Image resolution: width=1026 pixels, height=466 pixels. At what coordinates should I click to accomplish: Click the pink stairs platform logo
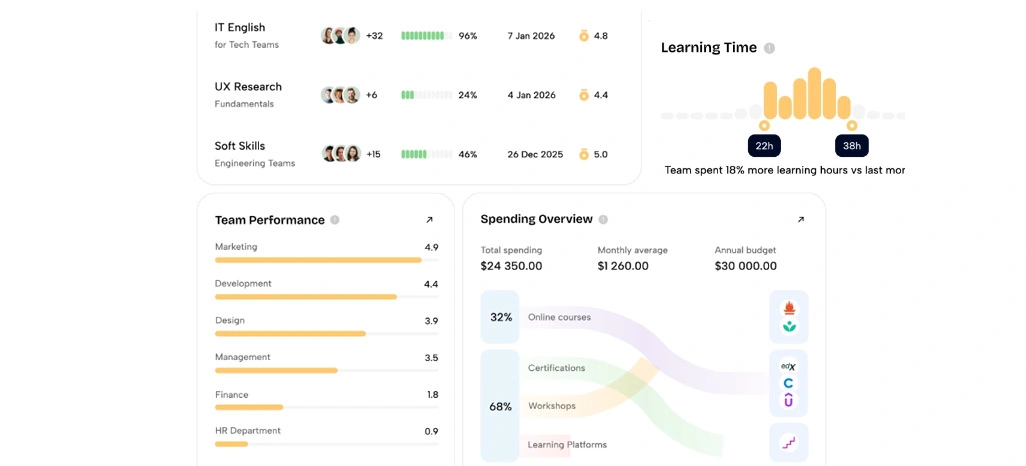(788, 443)
